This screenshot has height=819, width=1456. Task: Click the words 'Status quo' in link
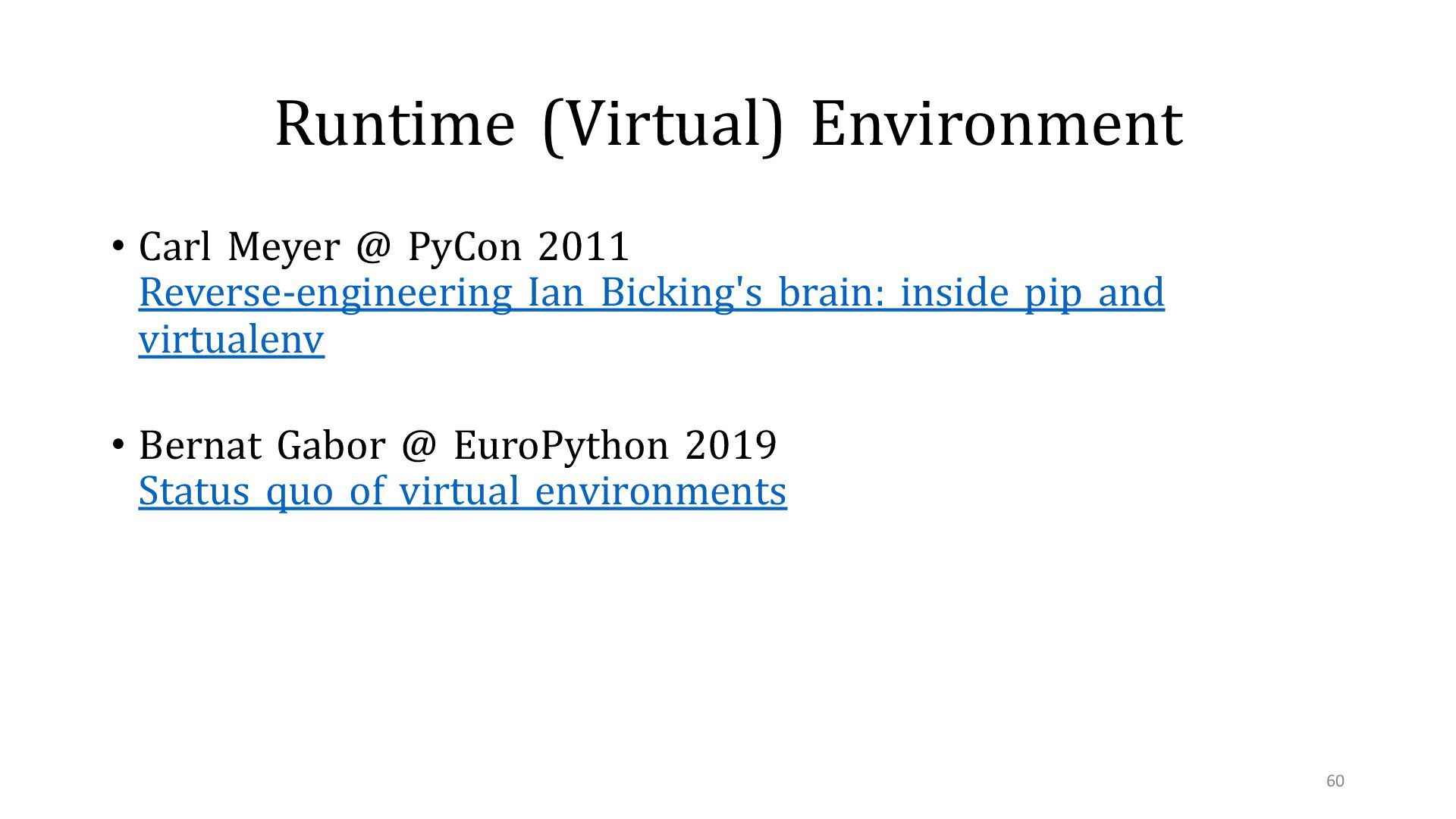click(236, 491)
